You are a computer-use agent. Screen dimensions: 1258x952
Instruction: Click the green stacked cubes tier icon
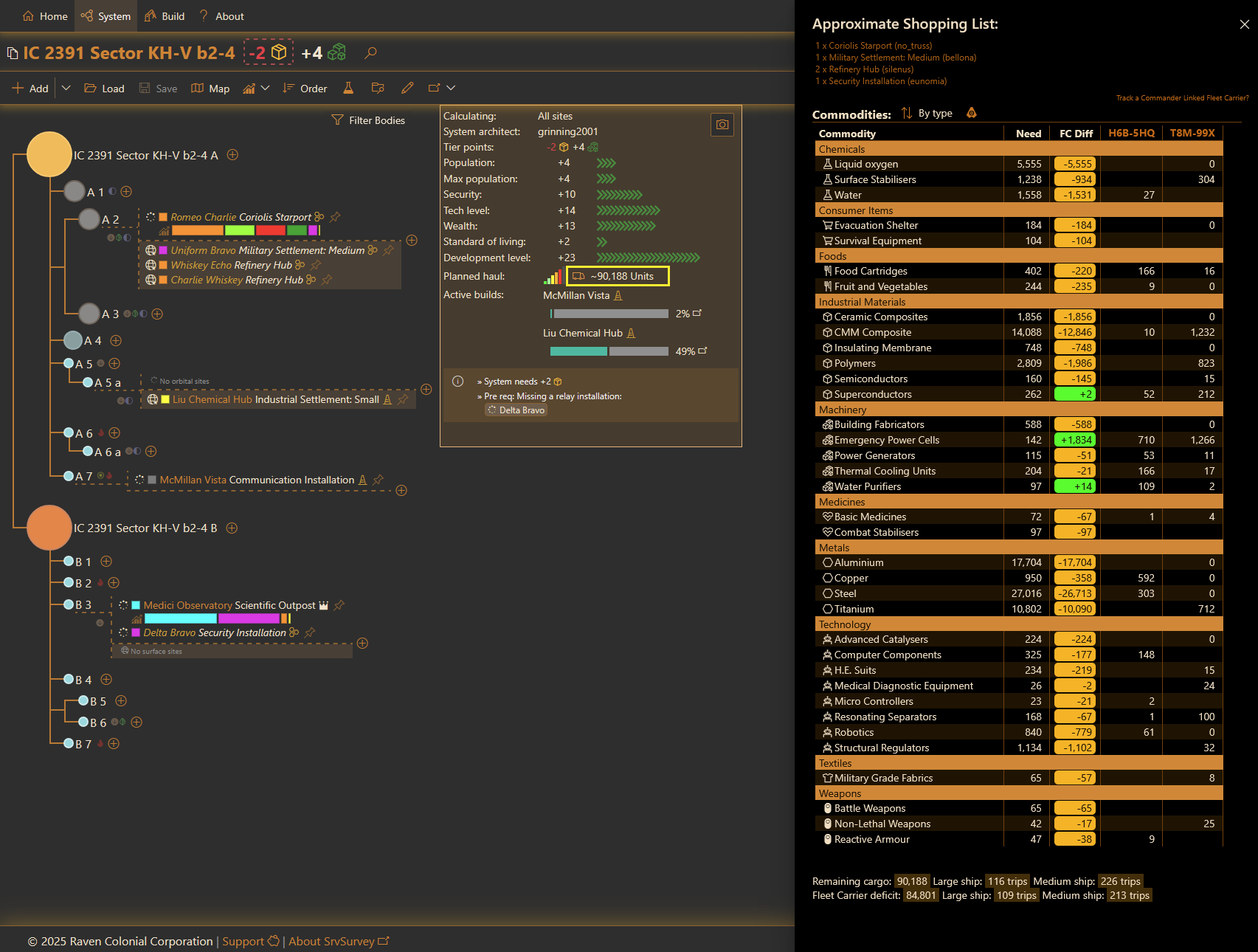tap(337, 52)
